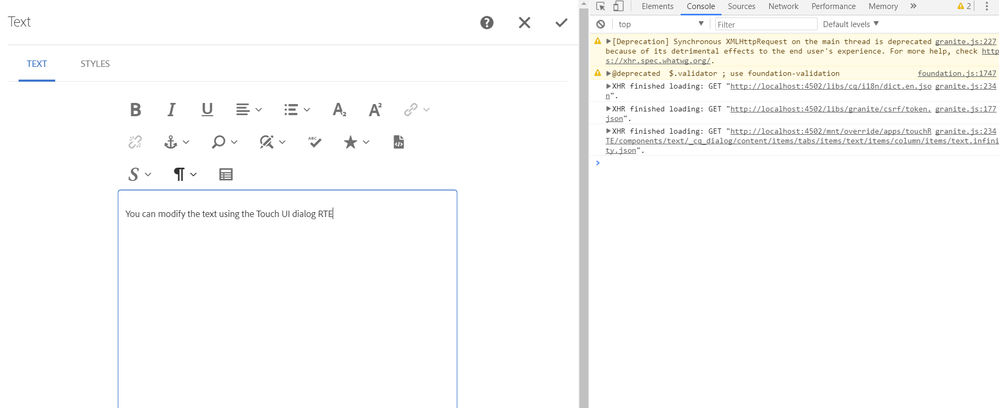Expand the Deprecation warning message
This screenshot has width=999, height=408.
click(608, 41)
